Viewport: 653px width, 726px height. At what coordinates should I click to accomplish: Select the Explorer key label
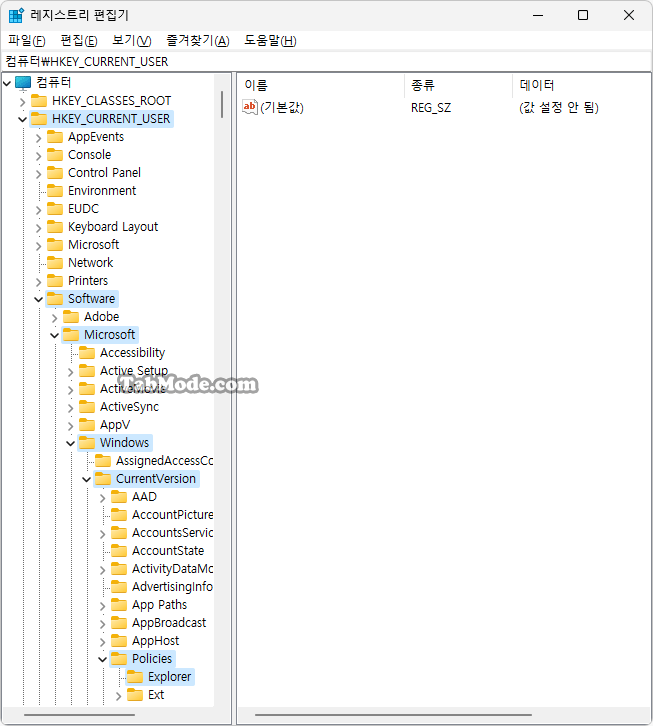(170, 677)
